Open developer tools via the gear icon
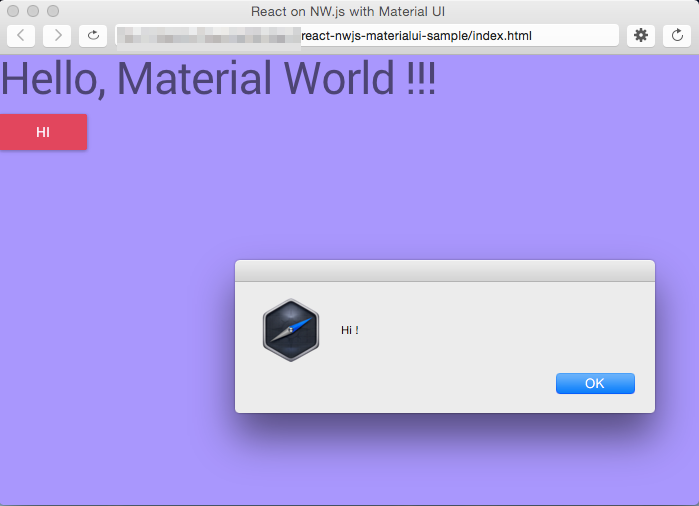The width and height of the screenshot is (699, 506). pos(641,36)
